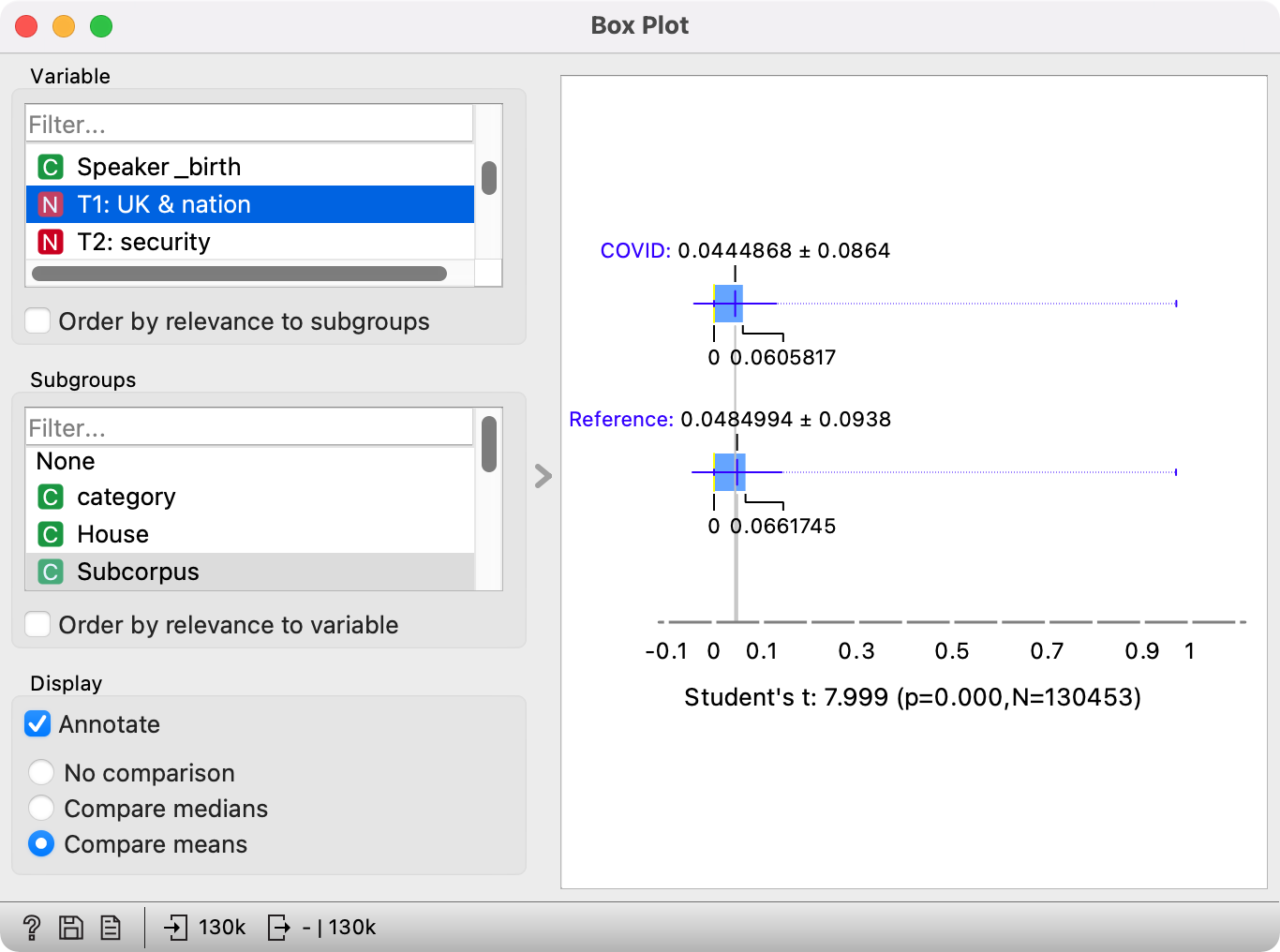Choose House as subgroup
Image resolution: width=1280 pixels, height=952 pixels.
112,534
